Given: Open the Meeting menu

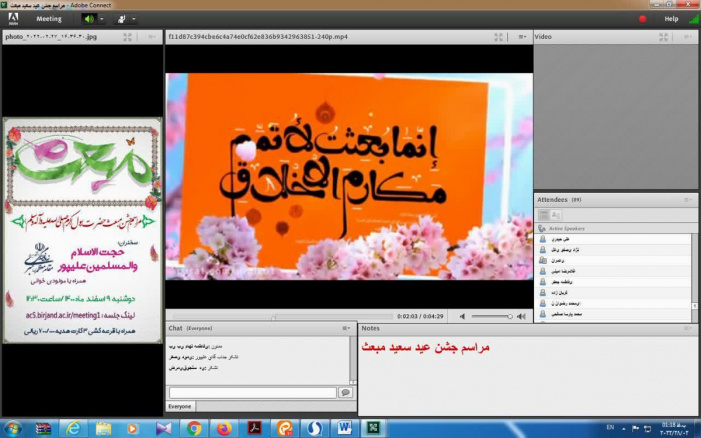Looking at the screenshot, I should (x=49, y=19).
